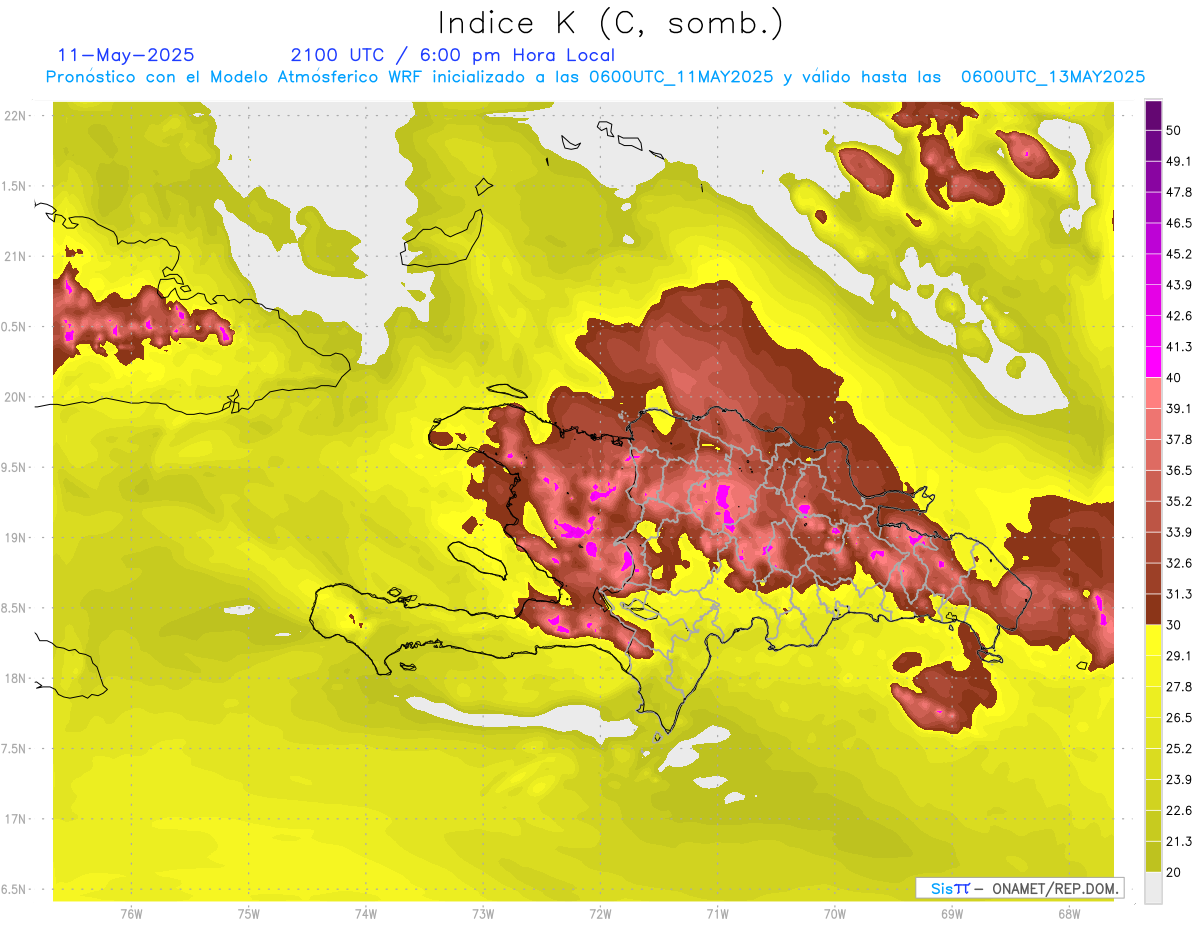Click the longitude axis label "70W"

coord(834,913)
